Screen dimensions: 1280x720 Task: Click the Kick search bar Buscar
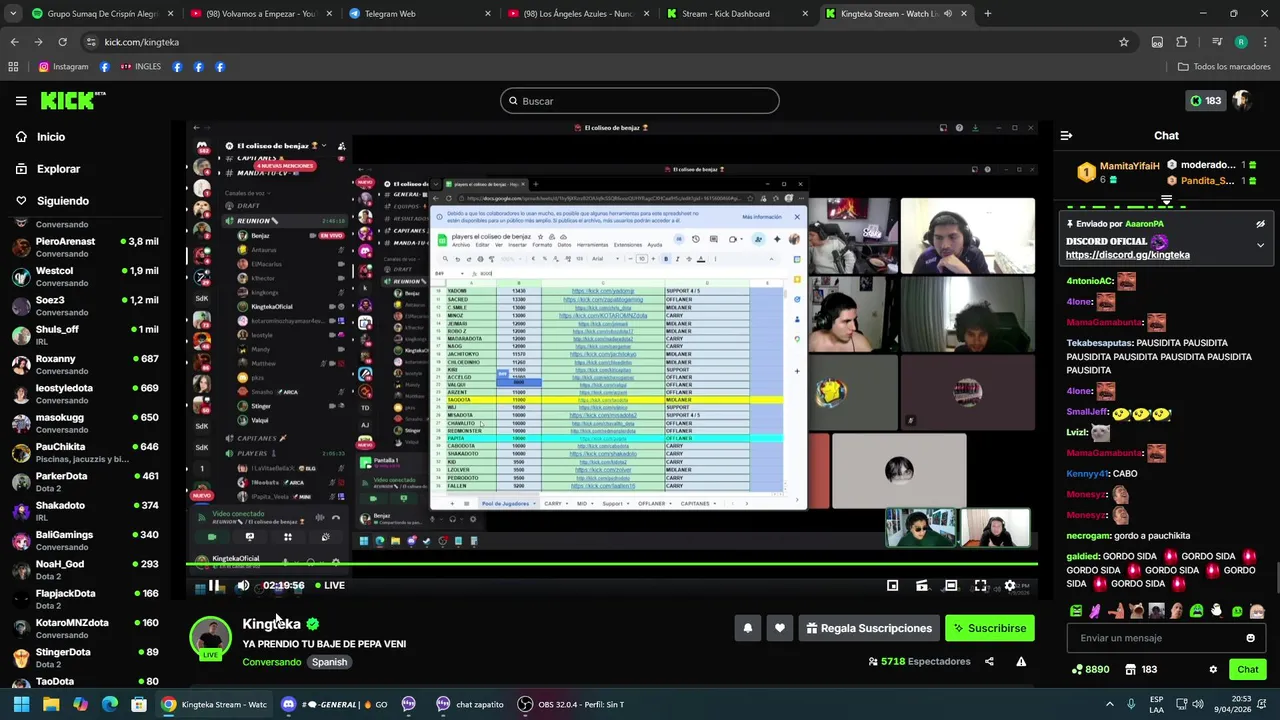point(640,101)
